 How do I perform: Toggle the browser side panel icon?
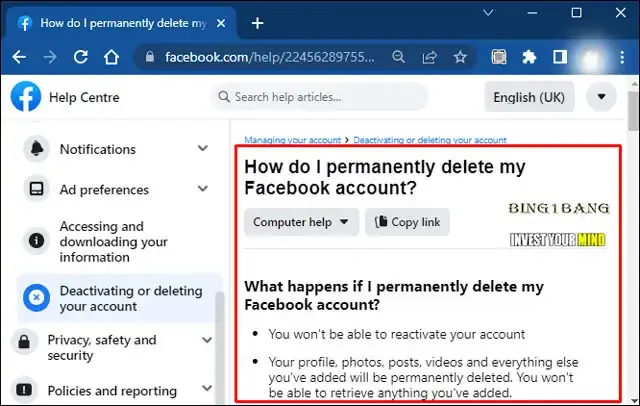point(560,57)
